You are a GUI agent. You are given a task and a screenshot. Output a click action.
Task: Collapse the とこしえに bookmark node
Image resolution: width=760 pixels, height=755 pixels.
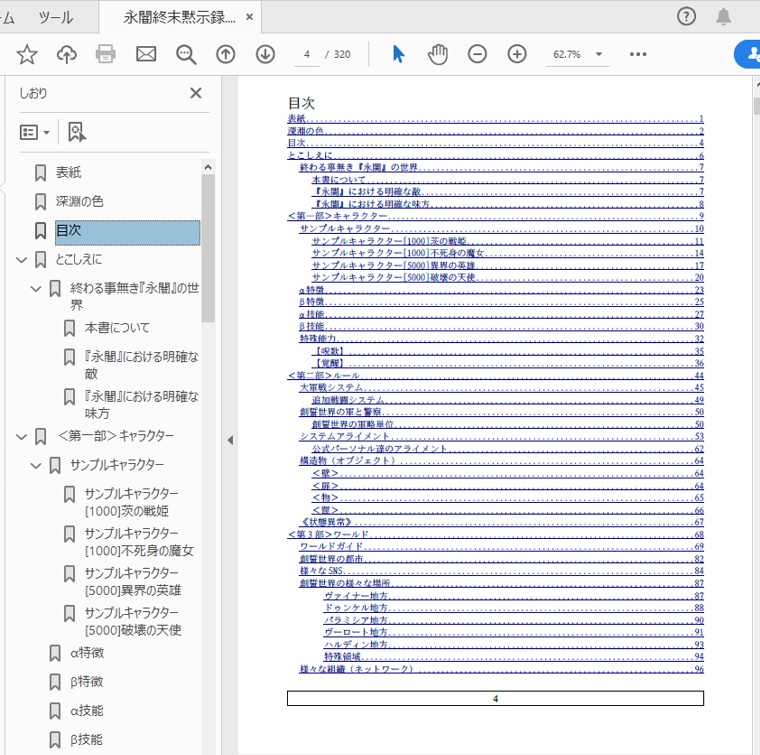pos(21,260)
